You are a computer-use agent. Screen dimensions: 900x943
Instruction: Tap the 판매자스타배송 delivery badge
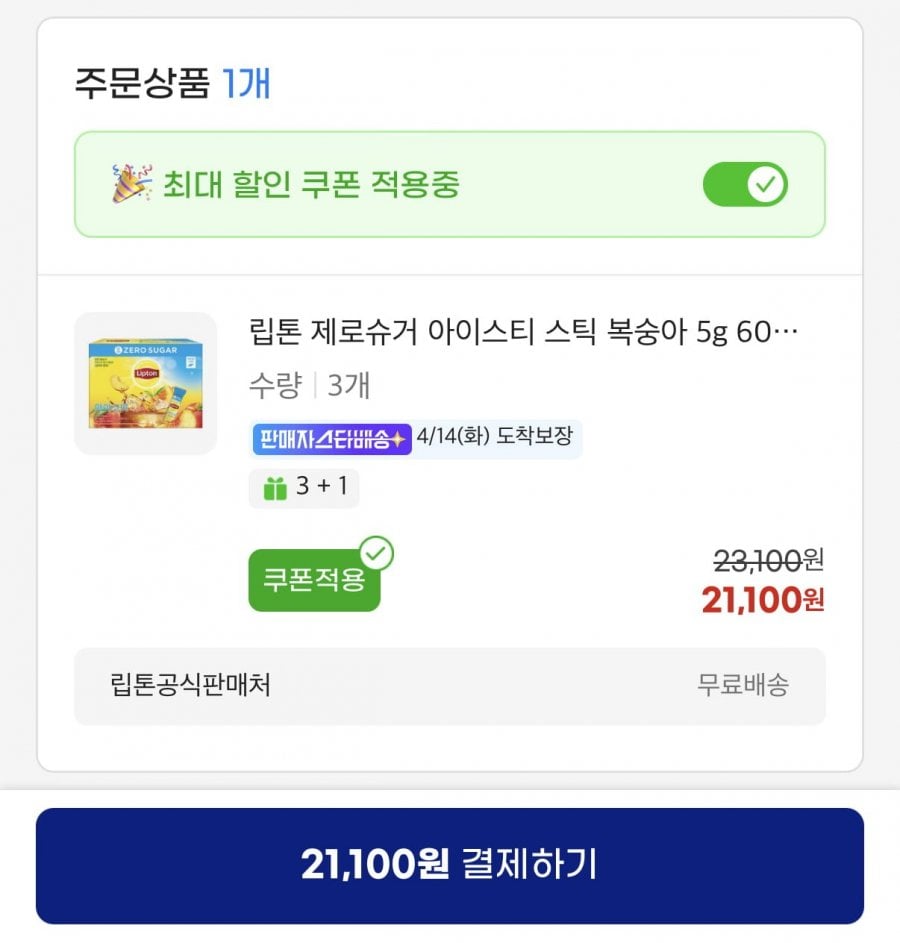pos(331,439)
